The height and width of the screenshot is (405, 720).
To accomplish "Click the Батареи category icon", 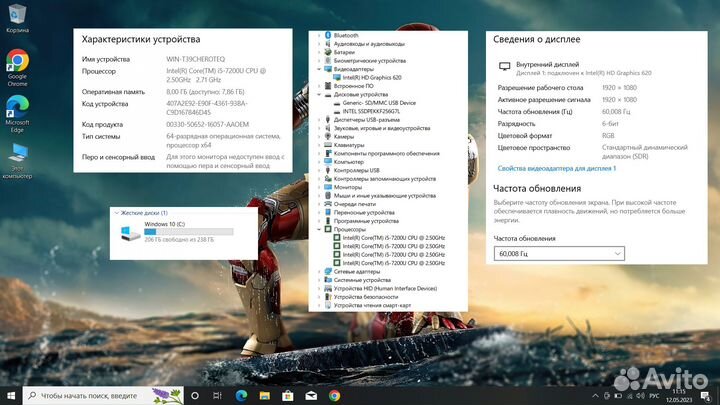I will tap(328, 52).
